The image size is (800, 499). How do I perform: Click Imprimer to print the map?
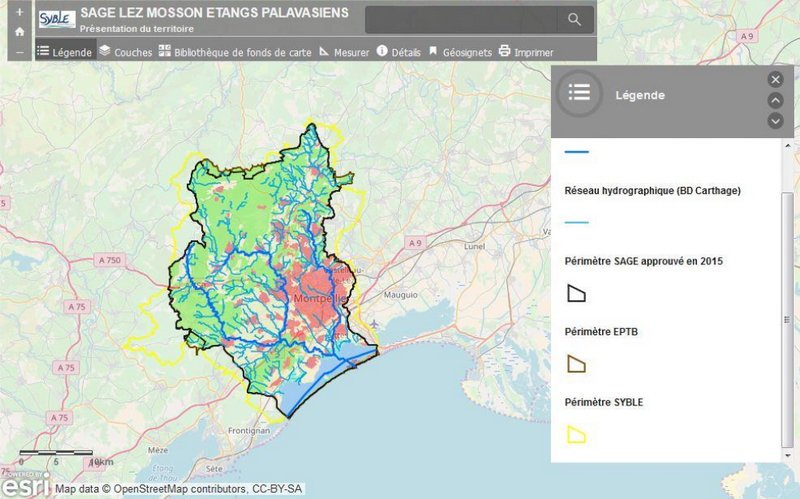[526, 52]
